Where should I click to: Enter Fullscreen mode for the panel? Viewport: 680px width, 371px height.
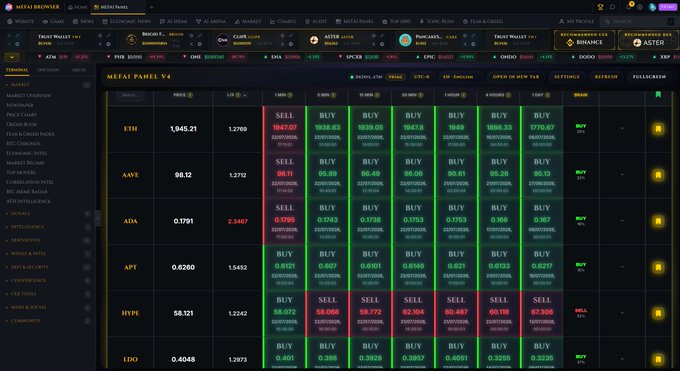pos(649,77)
